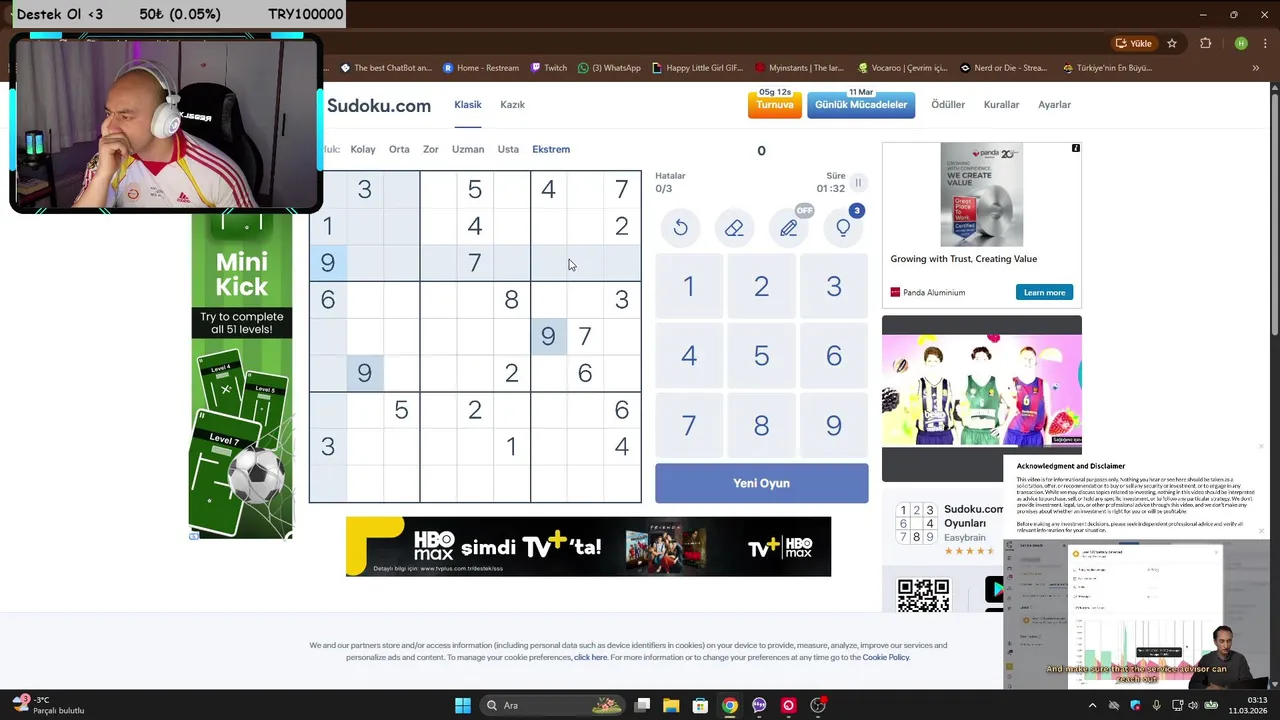Click the Sudoku.com logo
Image resolution: width=1280 pixels, height=720 pixels.
pos(379,106)
